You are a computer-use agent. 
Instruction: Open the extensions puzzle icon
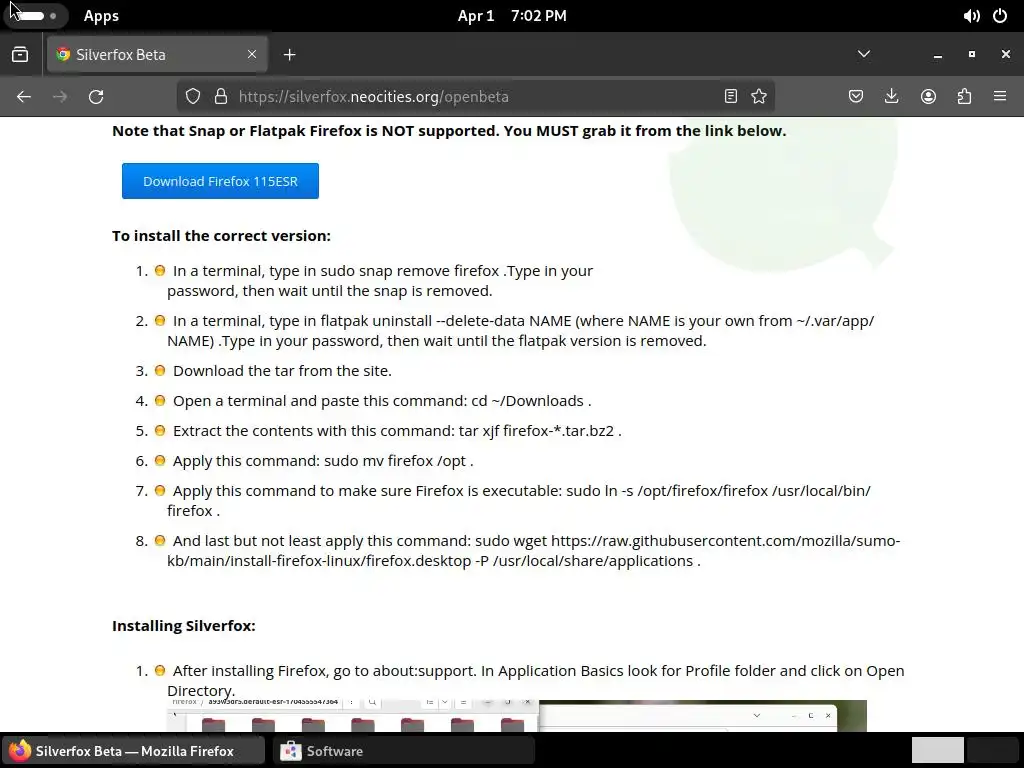click(x=964, y=97)
